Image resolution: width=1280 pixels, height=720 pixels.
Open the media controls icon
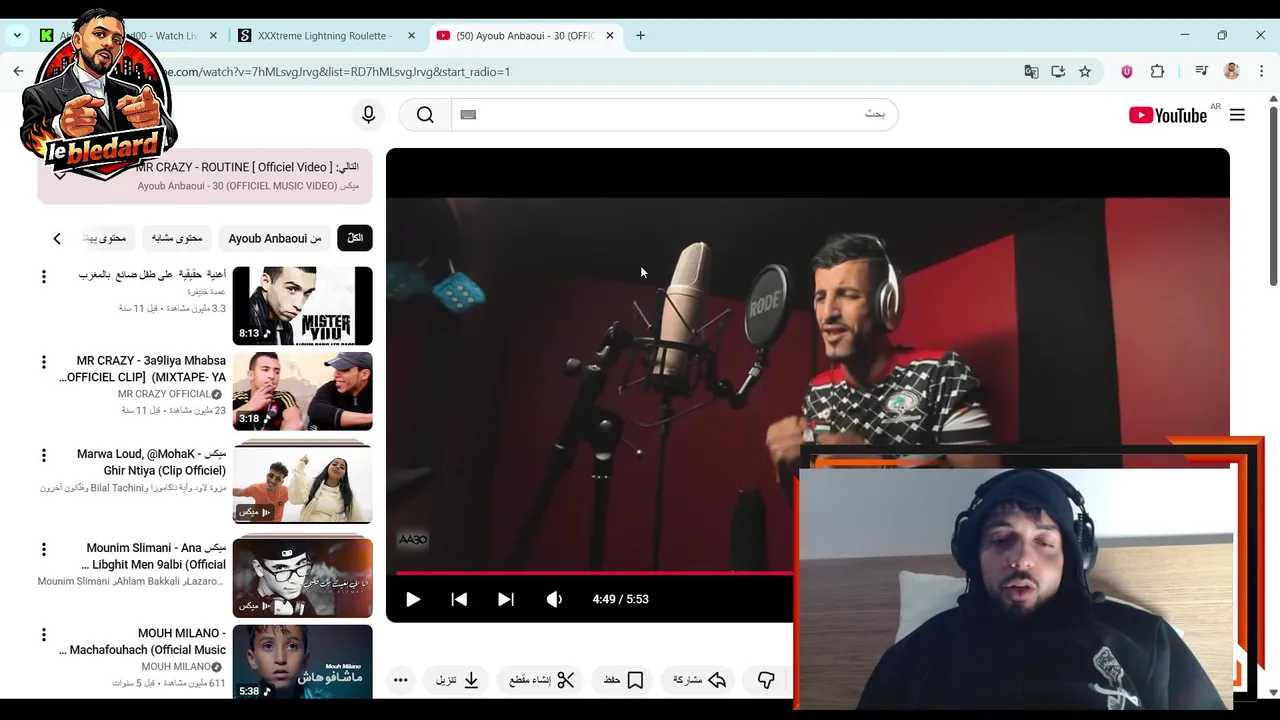pos(1202,72)
